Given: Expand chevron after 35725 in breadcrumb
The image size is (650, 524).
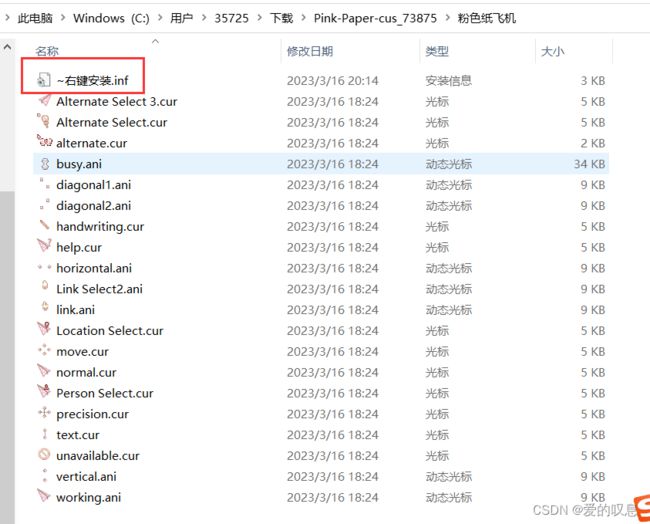Looking at the screenshot, I should tap(260, 18).
